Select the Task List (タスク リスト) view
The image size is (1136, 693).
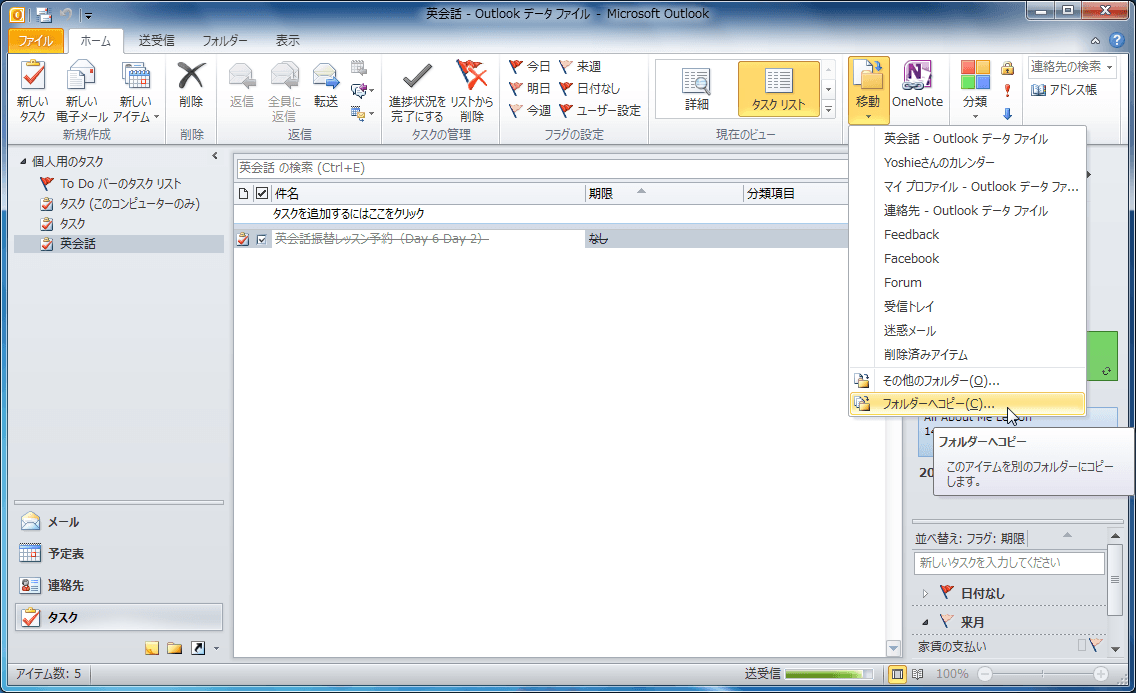[779, 88]
